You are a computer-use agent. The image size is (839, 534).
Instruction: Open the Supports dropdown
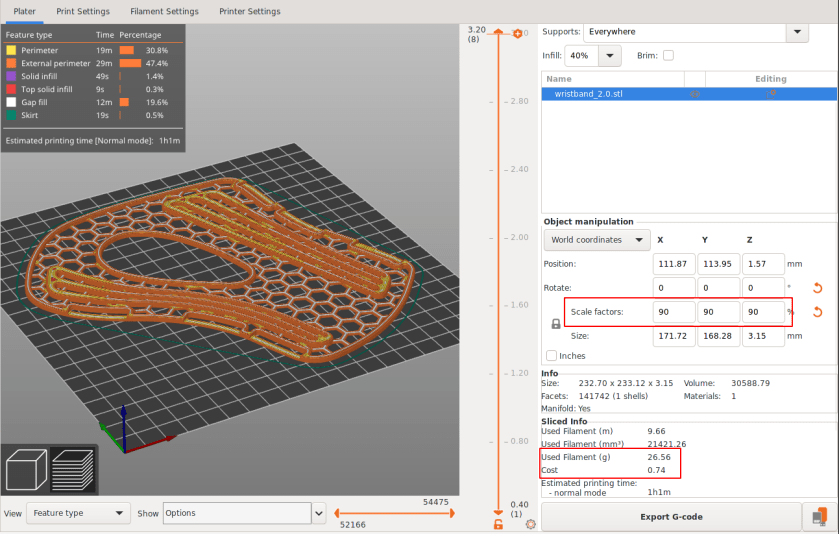(796, 32)
